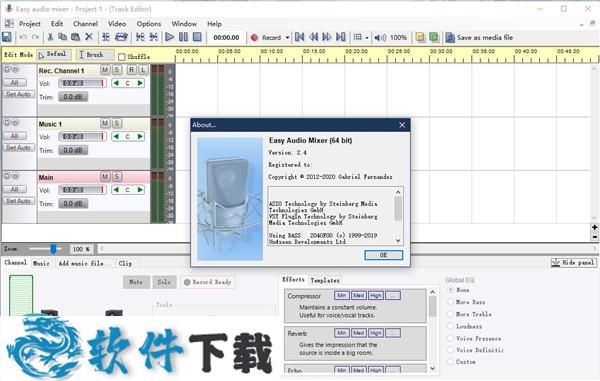Click the Paste clipboard icon
This screenshot has width=600, height=381.
pyautogui.click(x=75, y=37)
